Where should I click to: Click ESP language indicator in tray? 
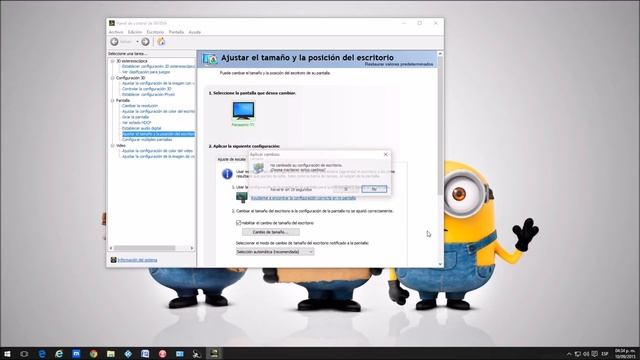tap(605, 354)
